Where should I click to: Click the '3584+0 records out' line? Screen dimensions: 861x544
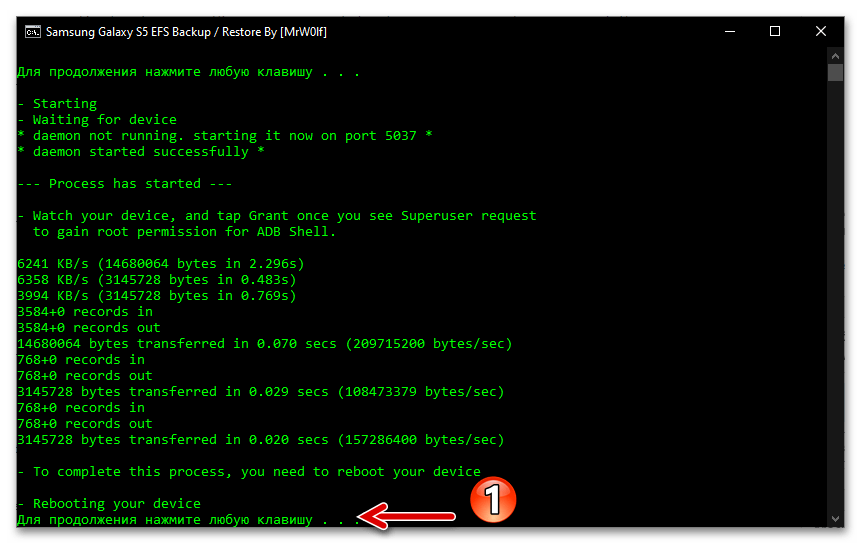tap(89, 328)
